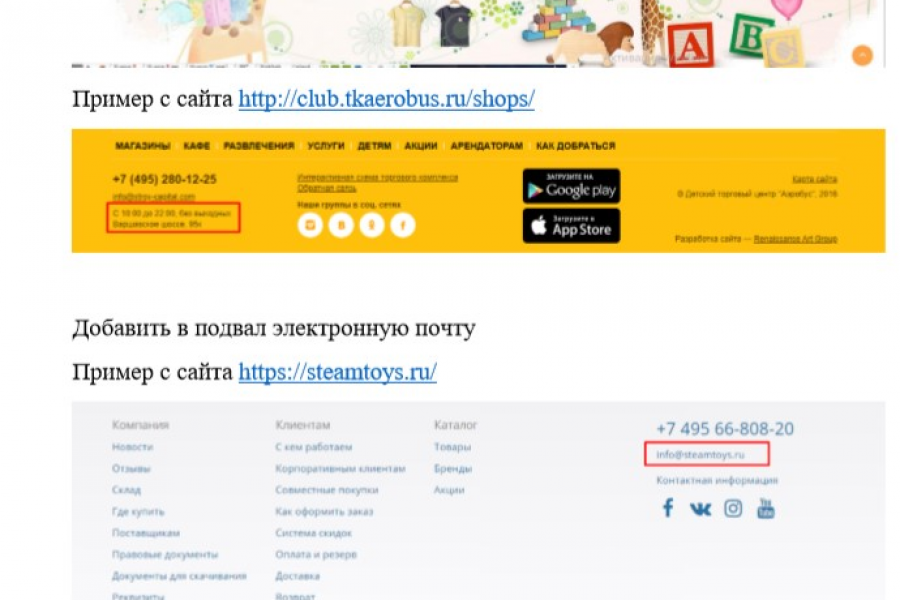This screenshot has width=900, height=600.
Task: Select РАЗВЛЕЧЕНИЯ in the yellow menu
Action: click(259, 146)
